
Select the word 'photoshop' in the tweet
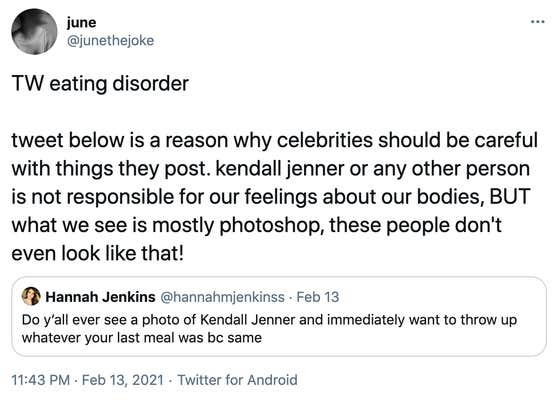click(272, 226)
